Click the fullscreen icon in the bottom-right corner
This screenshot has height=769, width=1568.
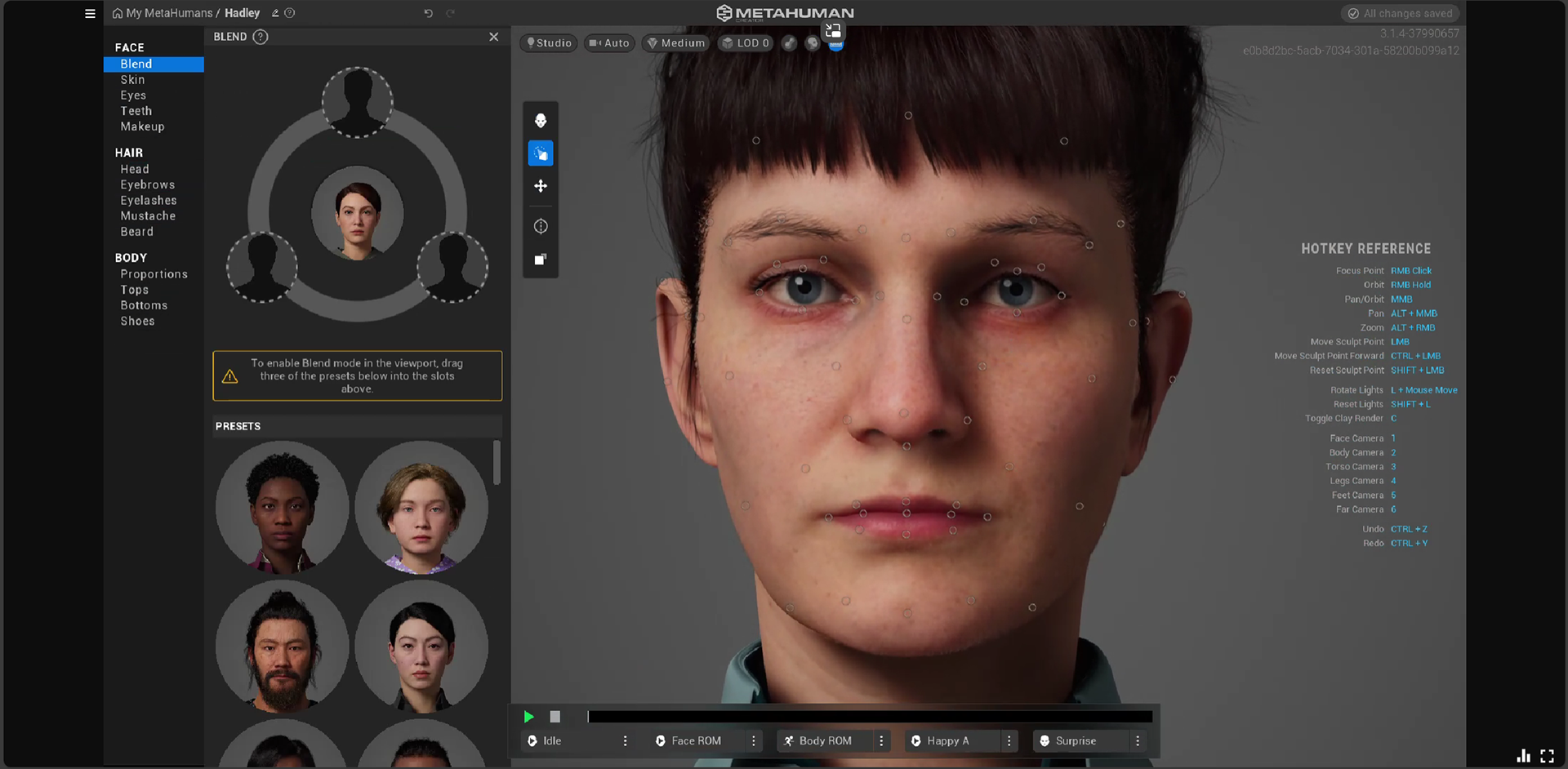(1547, 756)
